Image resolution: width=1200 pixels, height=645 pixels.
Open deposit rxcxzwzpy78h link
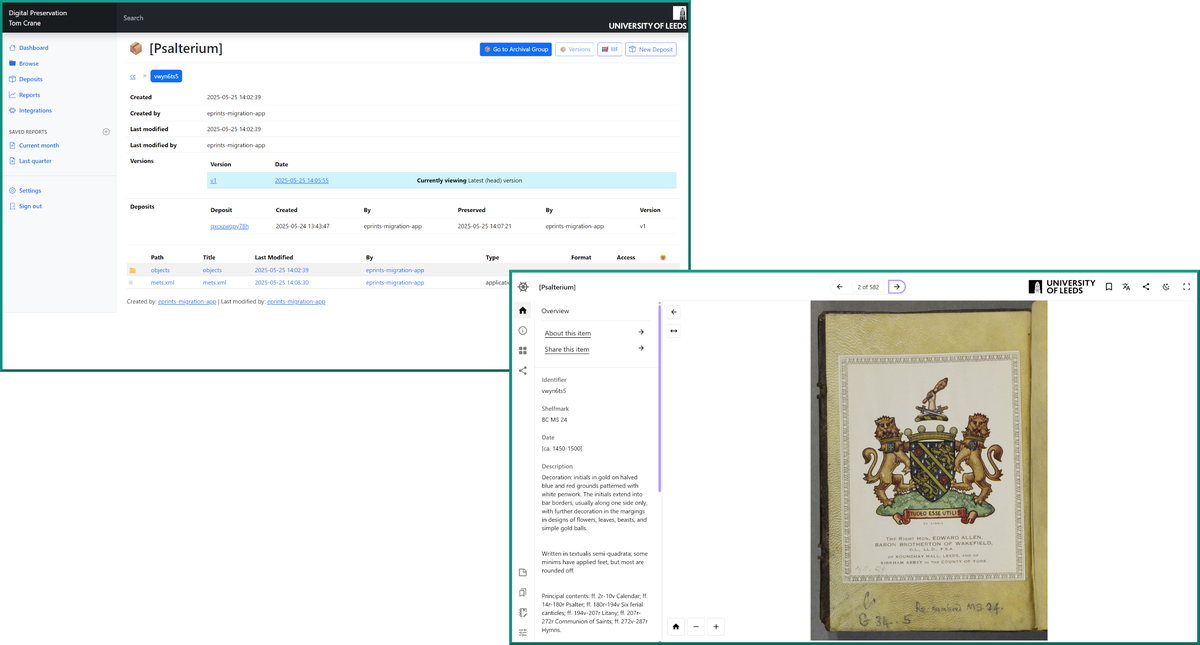pos(232,226)
